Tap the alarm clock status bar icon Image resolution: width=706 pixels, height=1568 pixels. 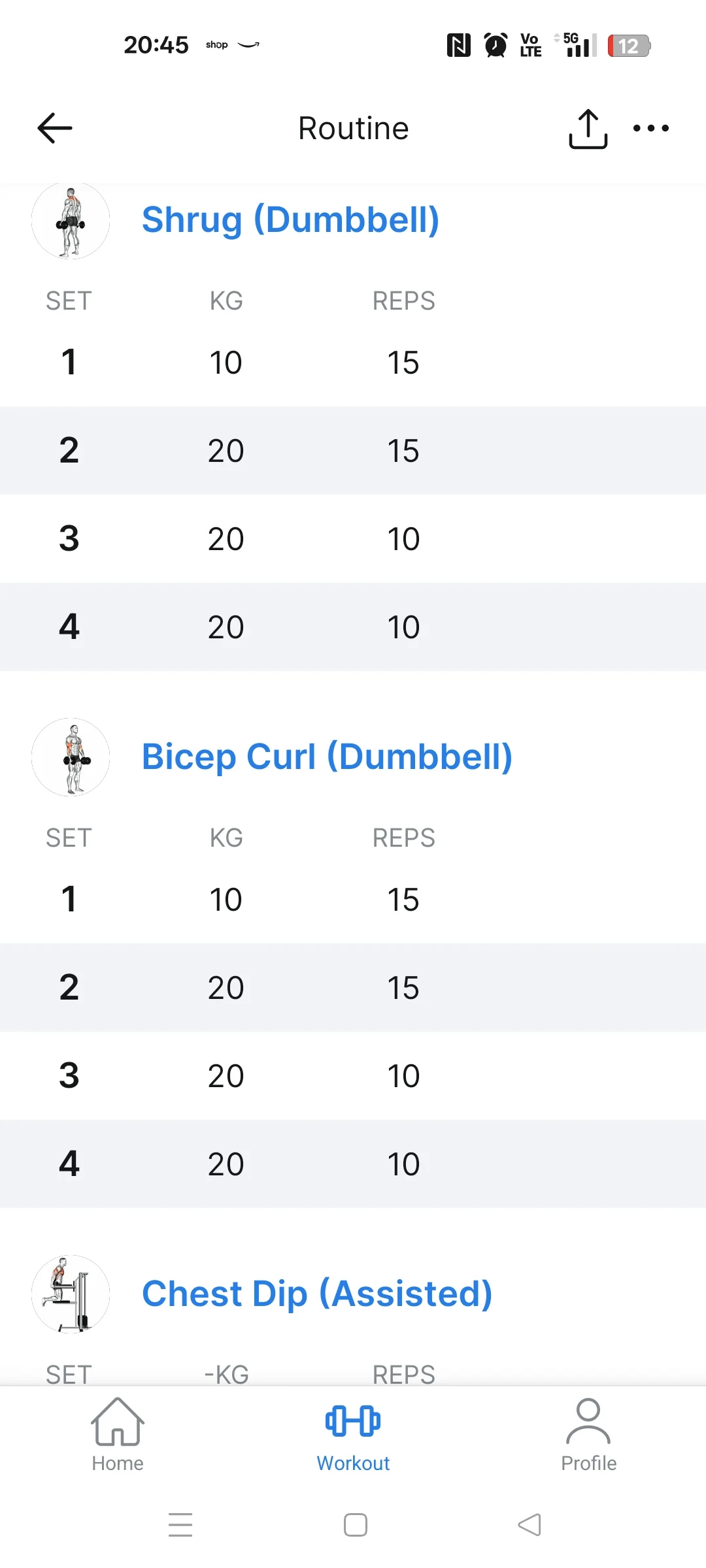(x=496, y=45)
